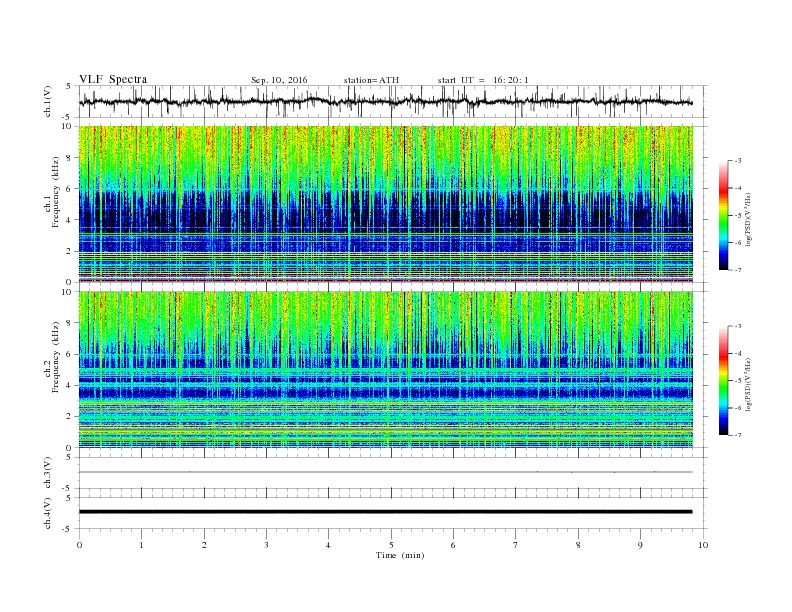Click the "2" kHz tick of ch.1 spectrogram
Viewport: 792px width, 612px height.
pos(70,251)
